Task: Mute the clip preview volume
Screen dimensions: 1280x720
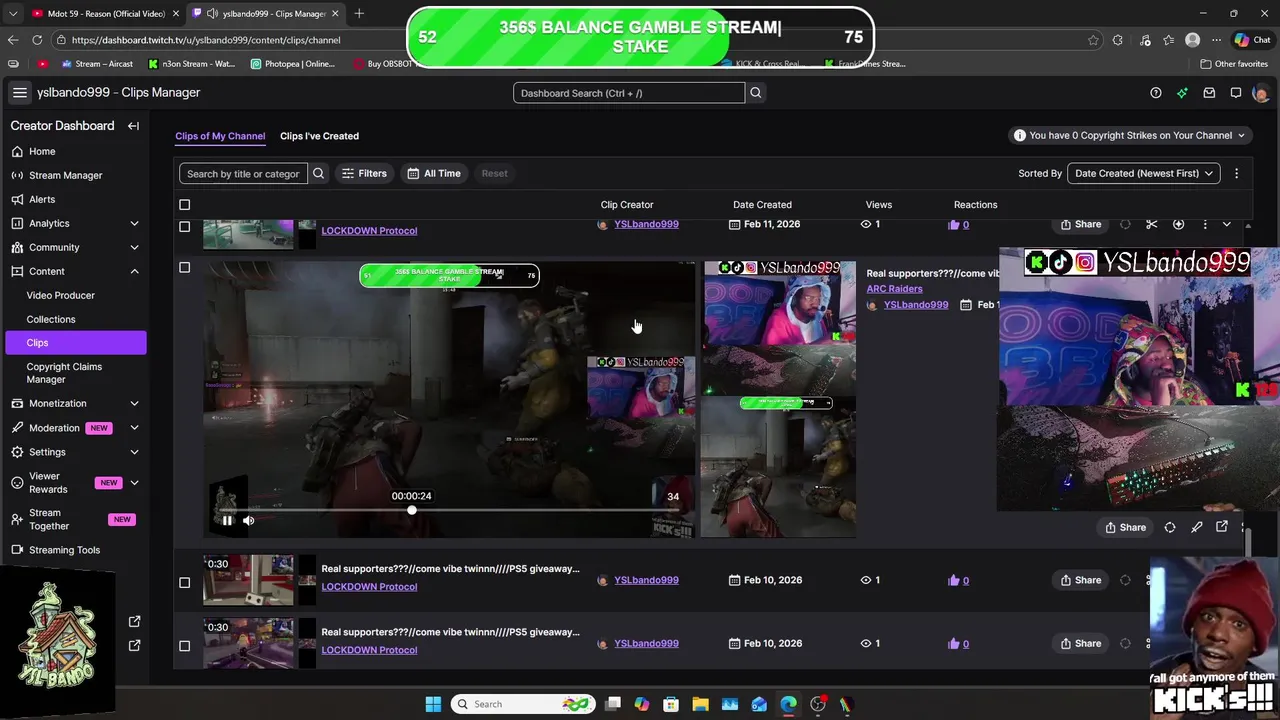Action: coord(248,520)
